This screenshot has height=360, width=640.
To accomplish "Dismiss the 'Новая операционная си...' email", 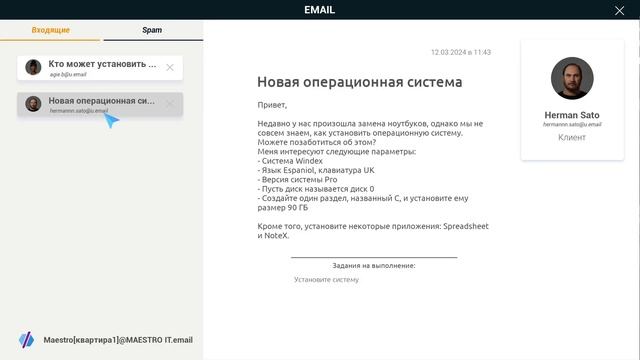I will [x=170, y=104].
